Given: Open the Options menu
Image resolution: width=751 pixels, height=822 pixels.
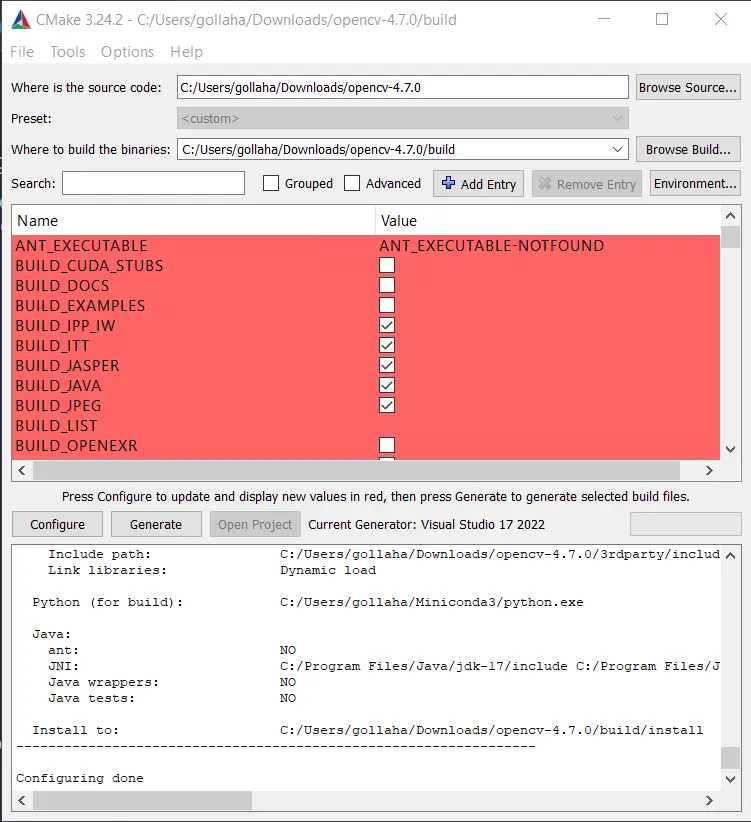Looking at the screenshot, I should click(x=127, y=52).
